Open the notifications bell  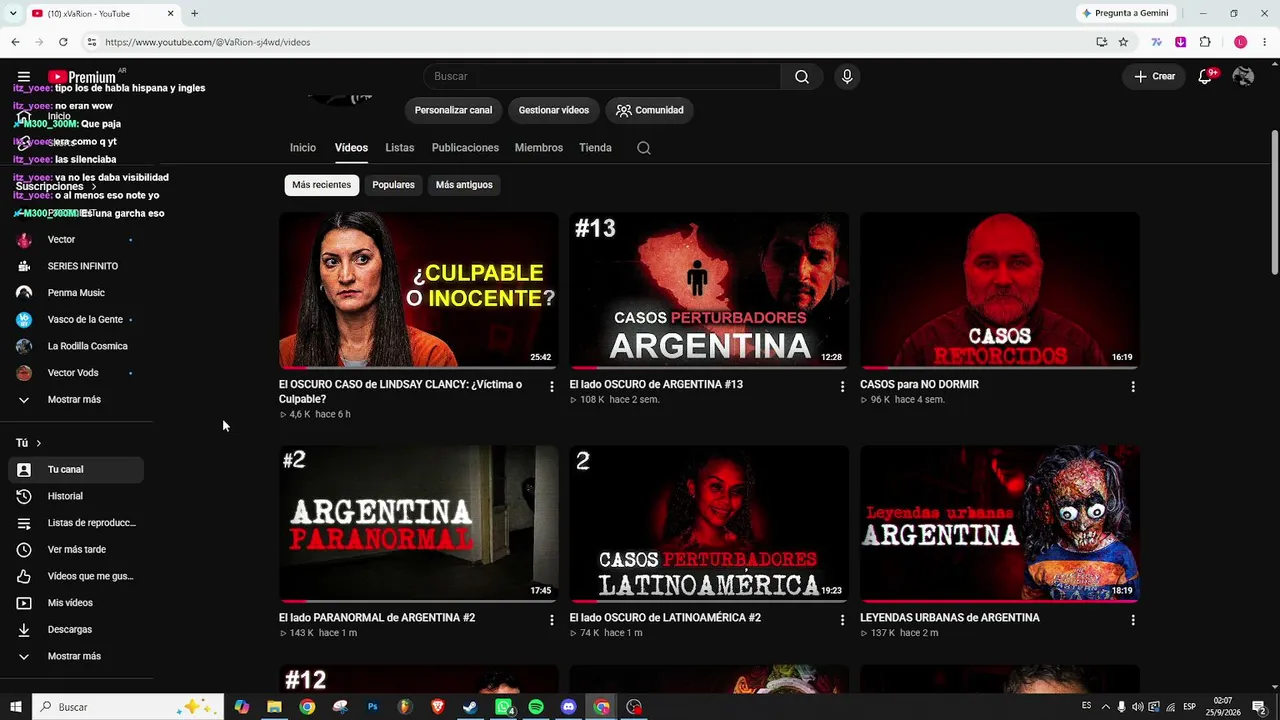pos(1206,77)
